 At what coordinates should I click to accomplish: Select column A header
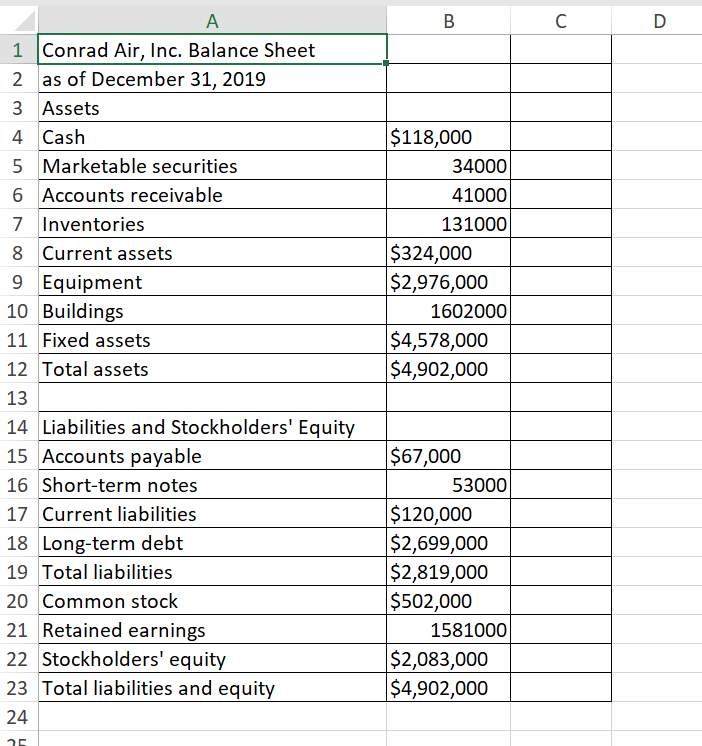point(212,20)
